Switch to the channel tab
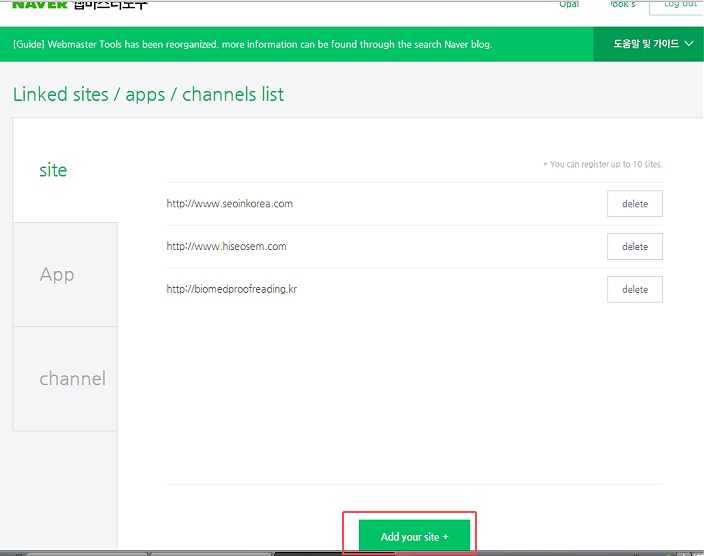This screenshot has width=704, height=556. pyautogui.click(x=65, y=379)
